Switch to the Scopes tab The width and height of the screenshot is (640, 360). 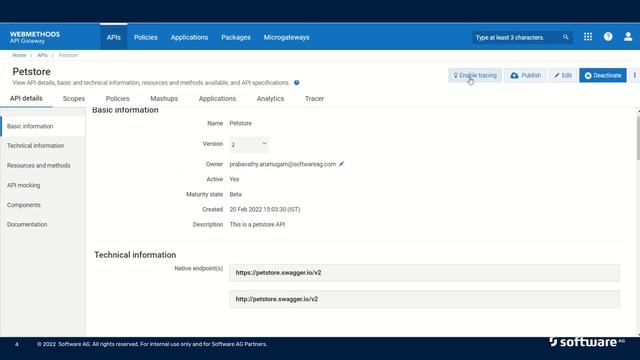click(x=74, y=98)
